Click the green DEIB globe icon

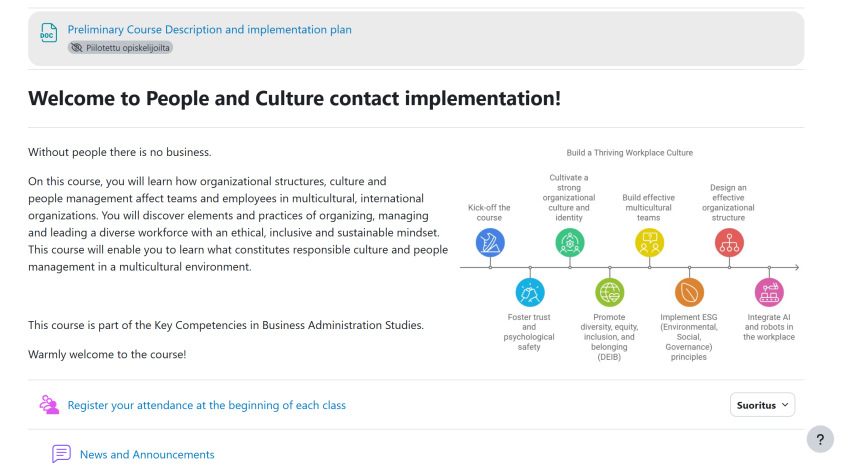click(x=609, y=293)
